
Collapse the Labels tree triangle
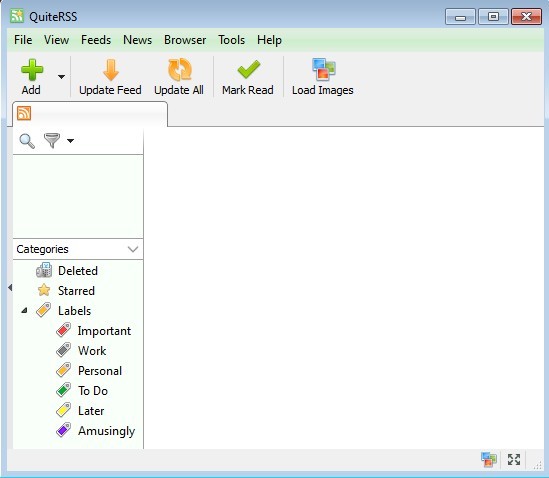(24, 310)
